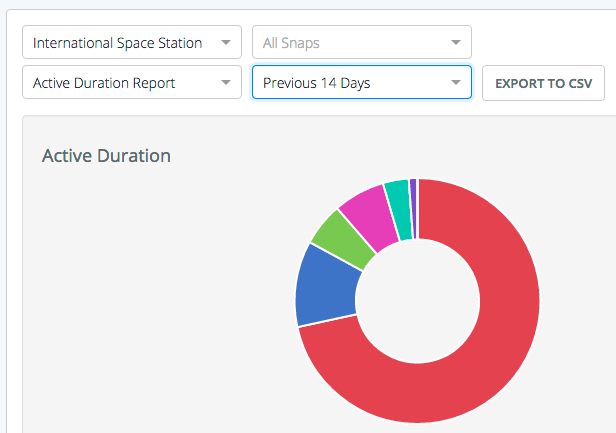Open the Previous 14 Days dropdown

pyautogui.click(x=361, y=83)
